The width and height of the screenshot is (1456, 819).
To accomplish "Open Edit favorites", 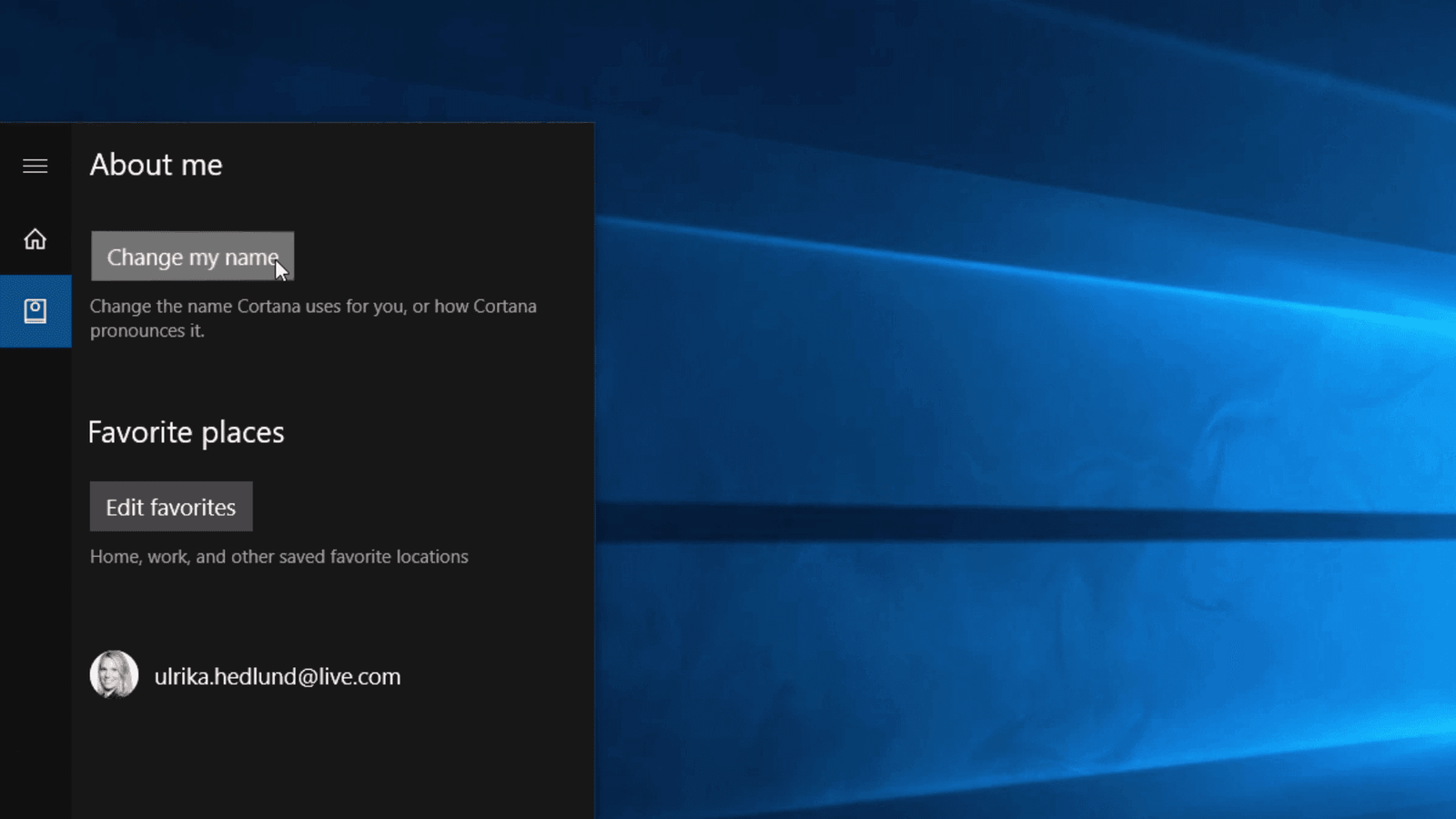I will 171,507.
